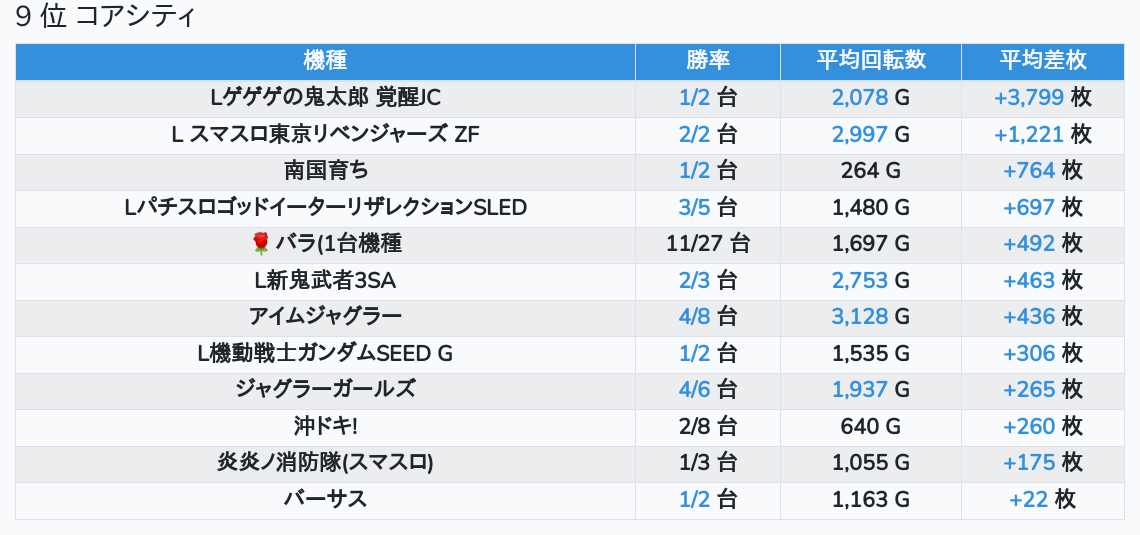
Task: Open the 4/6 link for ジャグラーガールズ
Action: coord(694,389)
